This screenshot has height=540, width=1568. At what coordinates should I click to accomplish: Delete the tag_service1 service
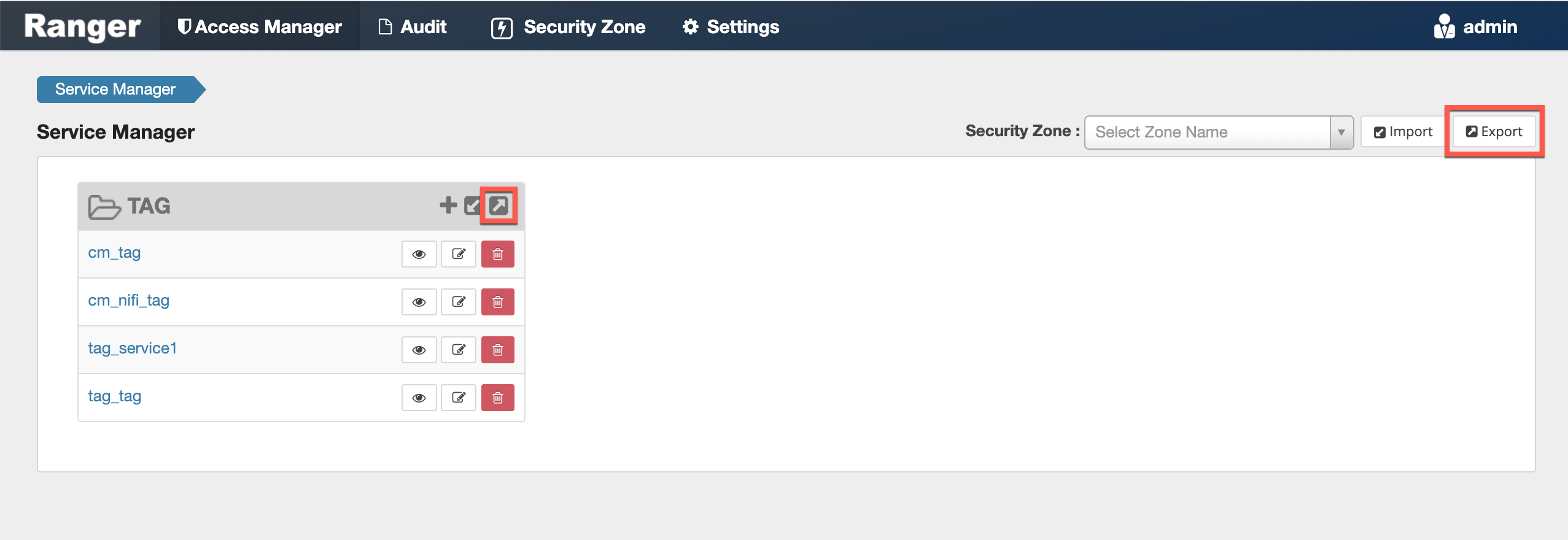[497, 350]
